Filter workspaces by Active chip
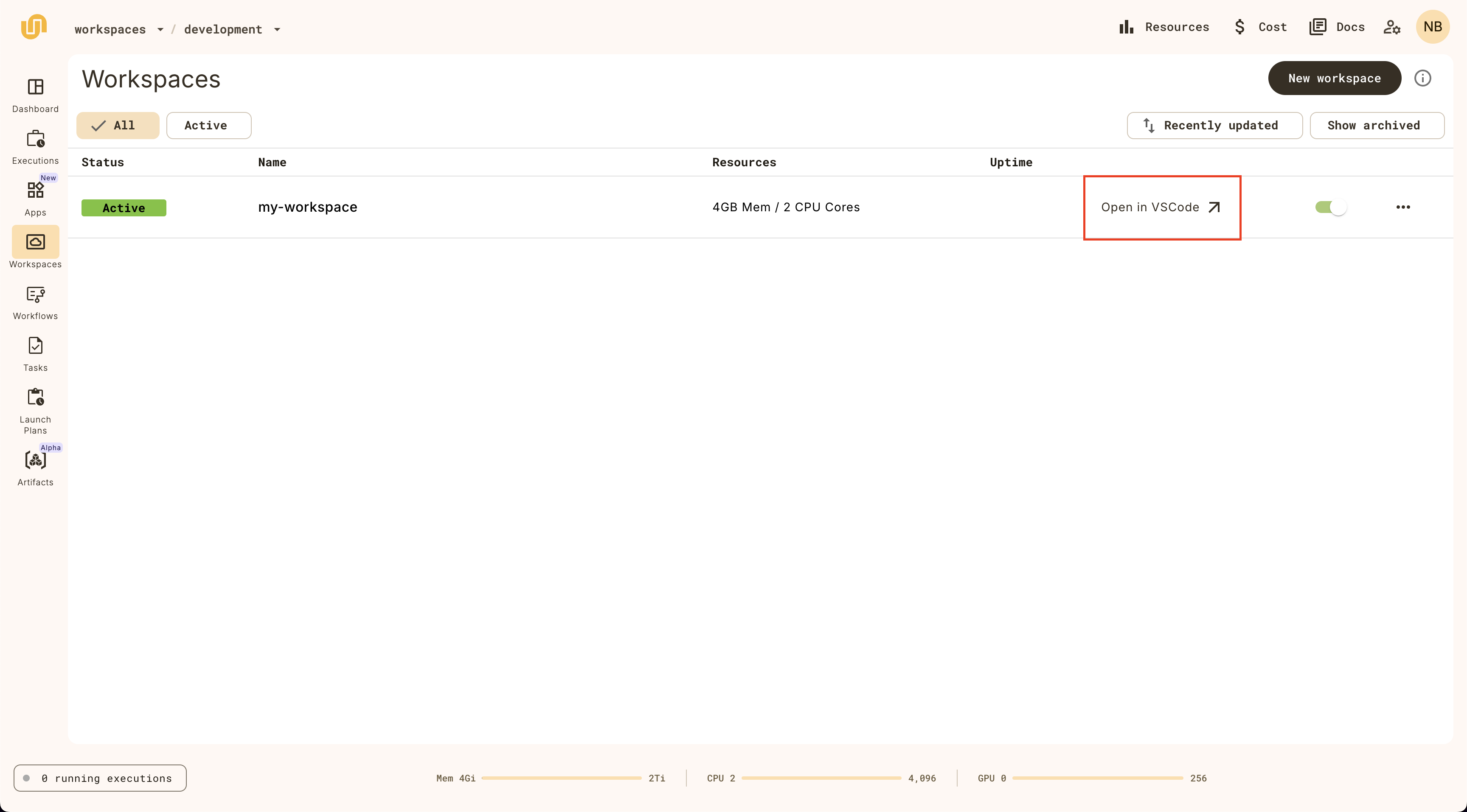Viewport: 1467px width, 812px height. click(x=208, y=125)
